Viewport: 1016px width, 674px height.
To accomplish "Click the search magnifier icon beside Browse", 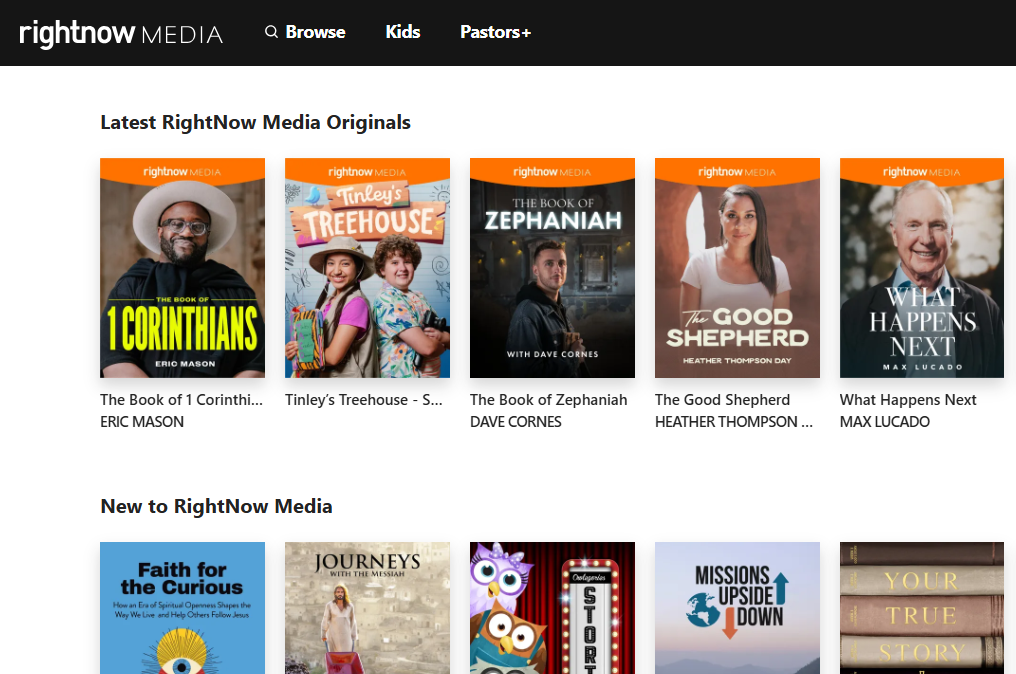I will [x=271, y=32].
